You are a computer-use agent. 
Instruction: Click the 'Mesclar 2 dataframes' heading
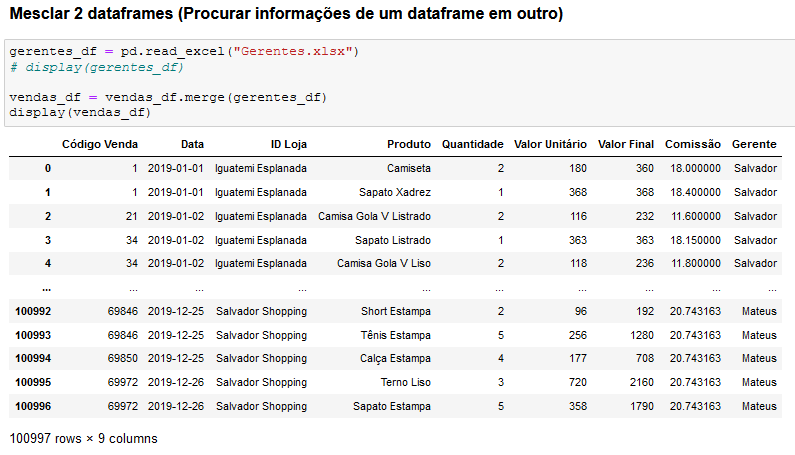click(x=91, y=14)
